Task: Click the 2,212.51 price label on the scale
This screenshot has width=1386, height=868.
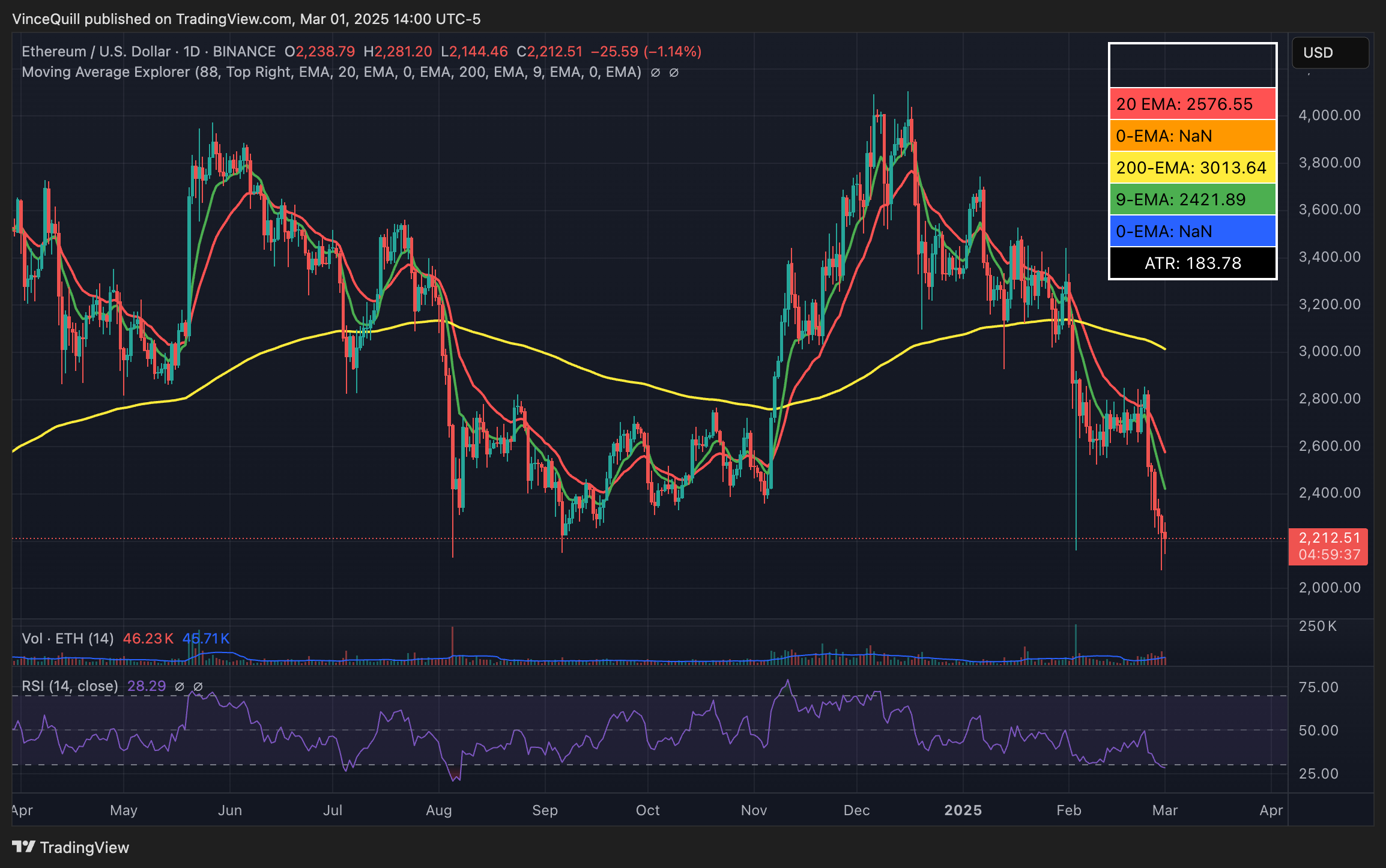Action: 1328,538
